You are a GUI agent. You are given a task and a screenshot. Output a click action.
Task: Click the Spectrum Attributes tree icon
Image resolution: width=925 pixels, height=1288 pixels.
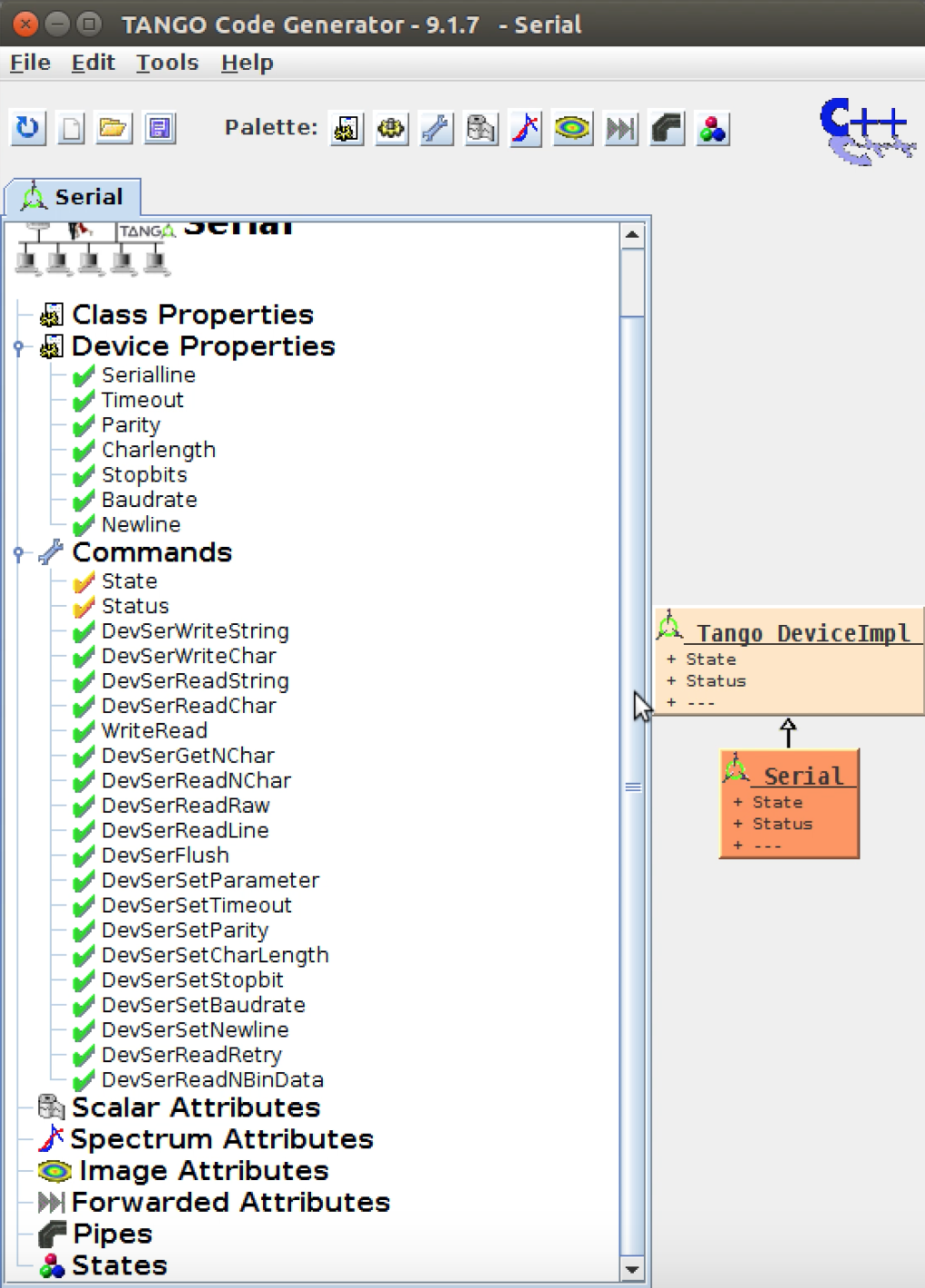[52, 1138]
